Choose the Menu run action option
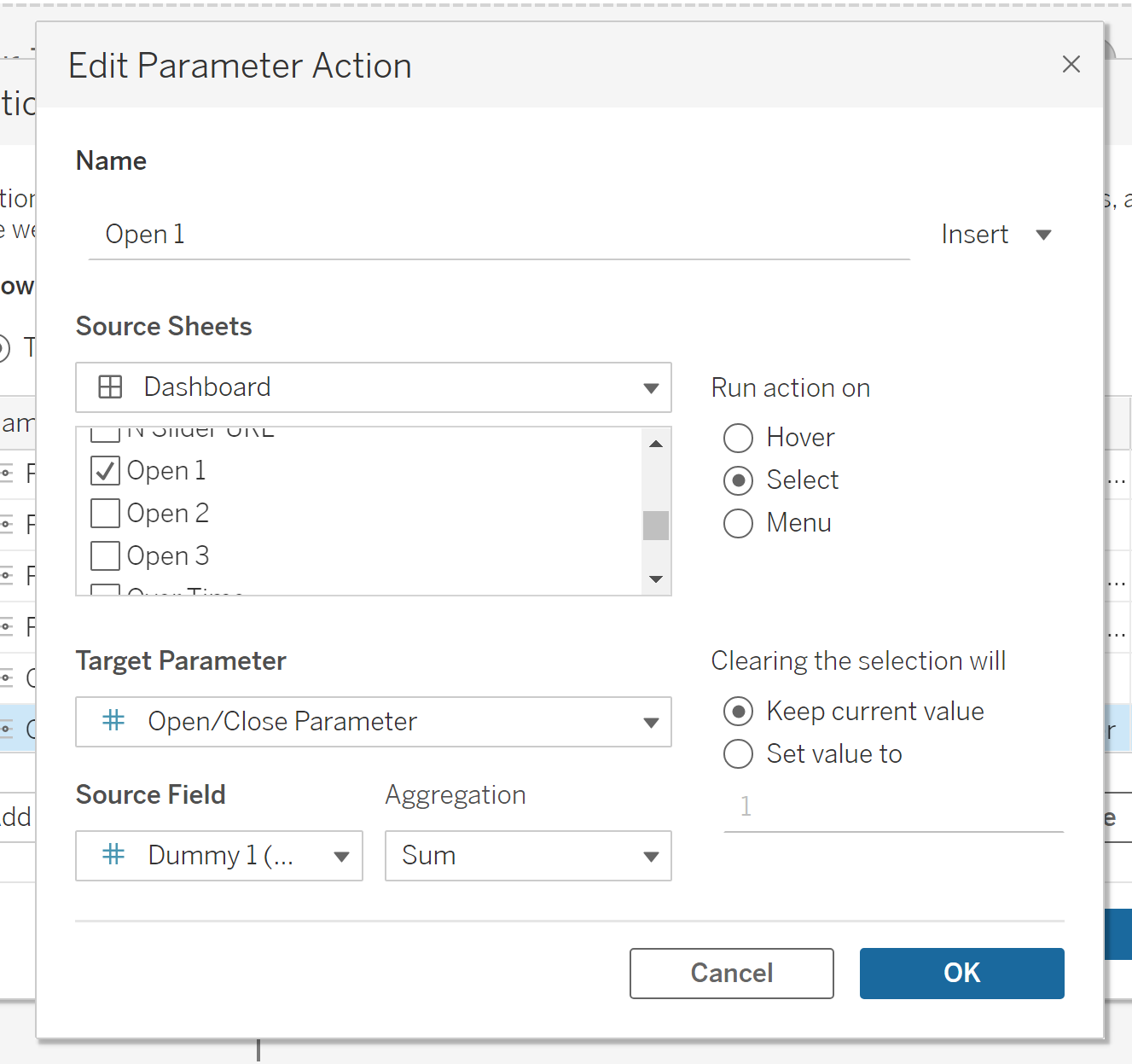Viewport: 1132px width, 1064px height. point(738,523)
